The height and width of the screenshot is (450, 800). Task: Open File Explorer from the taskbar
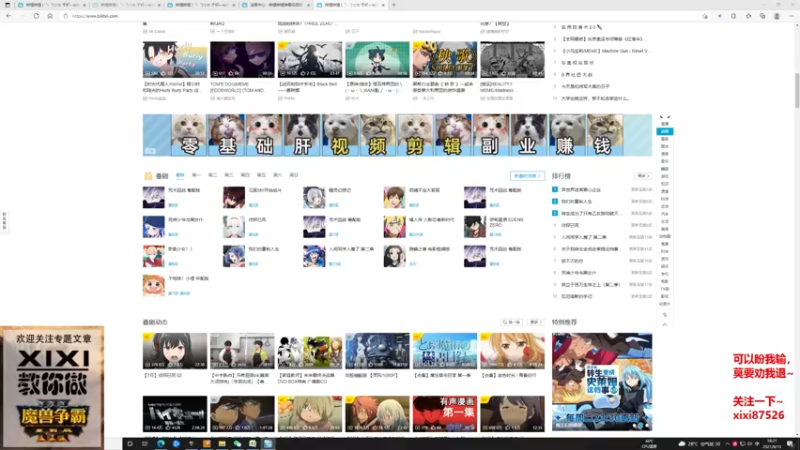click(222, 444)
